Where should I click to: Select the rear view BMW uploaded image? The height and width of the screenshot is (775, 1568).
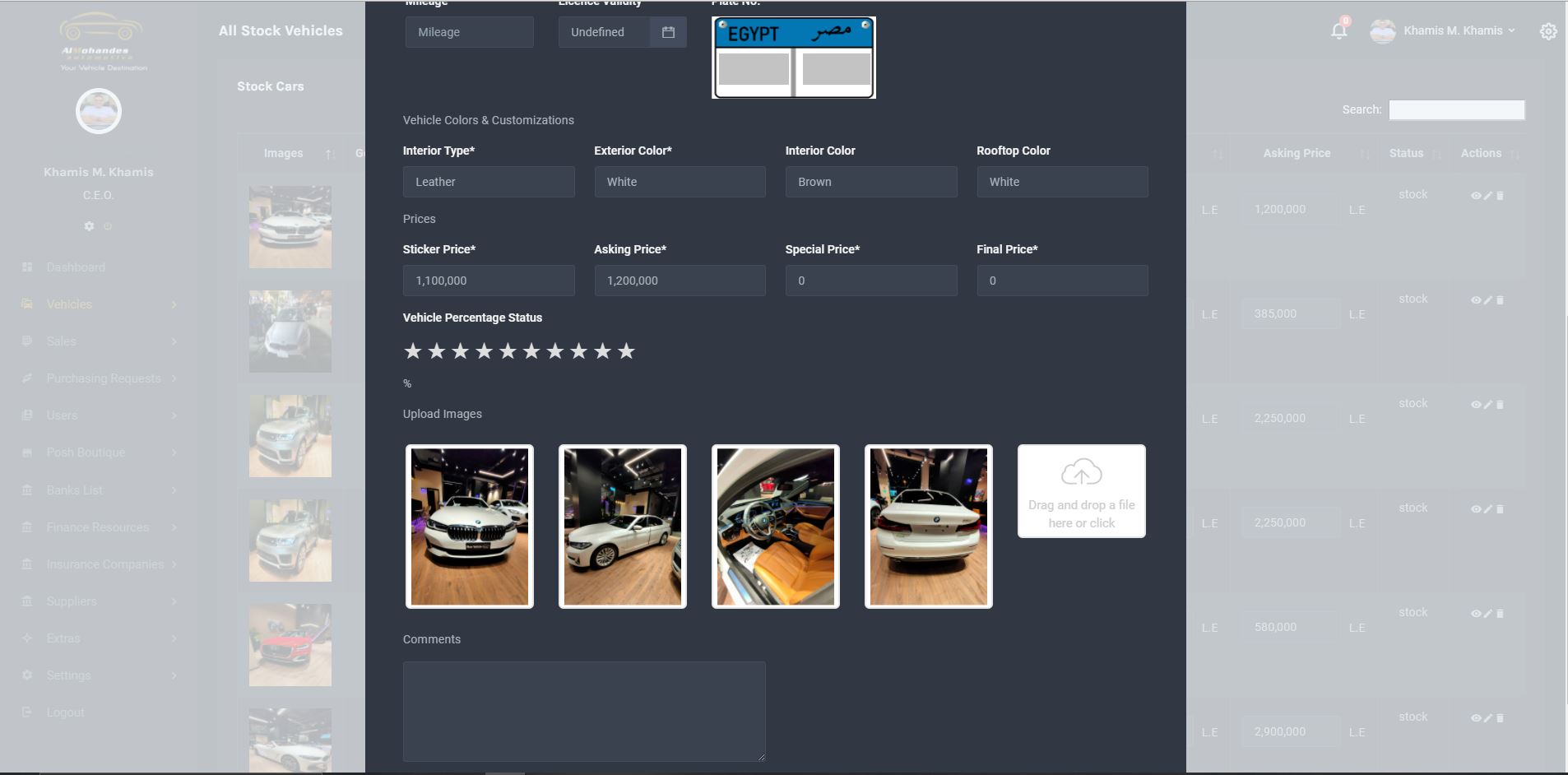pos(929,527)
